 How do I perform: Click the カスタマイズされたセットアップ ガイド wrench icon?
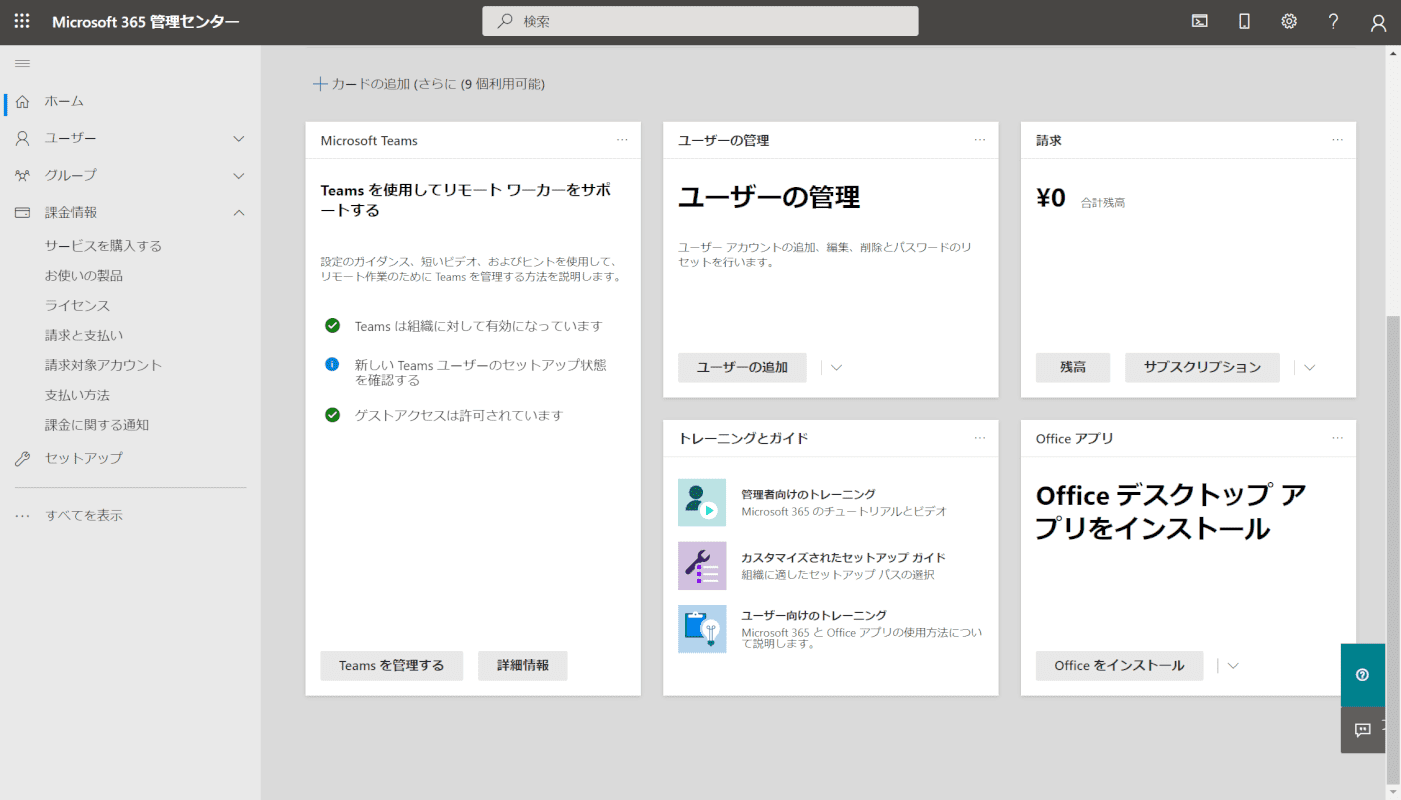pos(702,566)
